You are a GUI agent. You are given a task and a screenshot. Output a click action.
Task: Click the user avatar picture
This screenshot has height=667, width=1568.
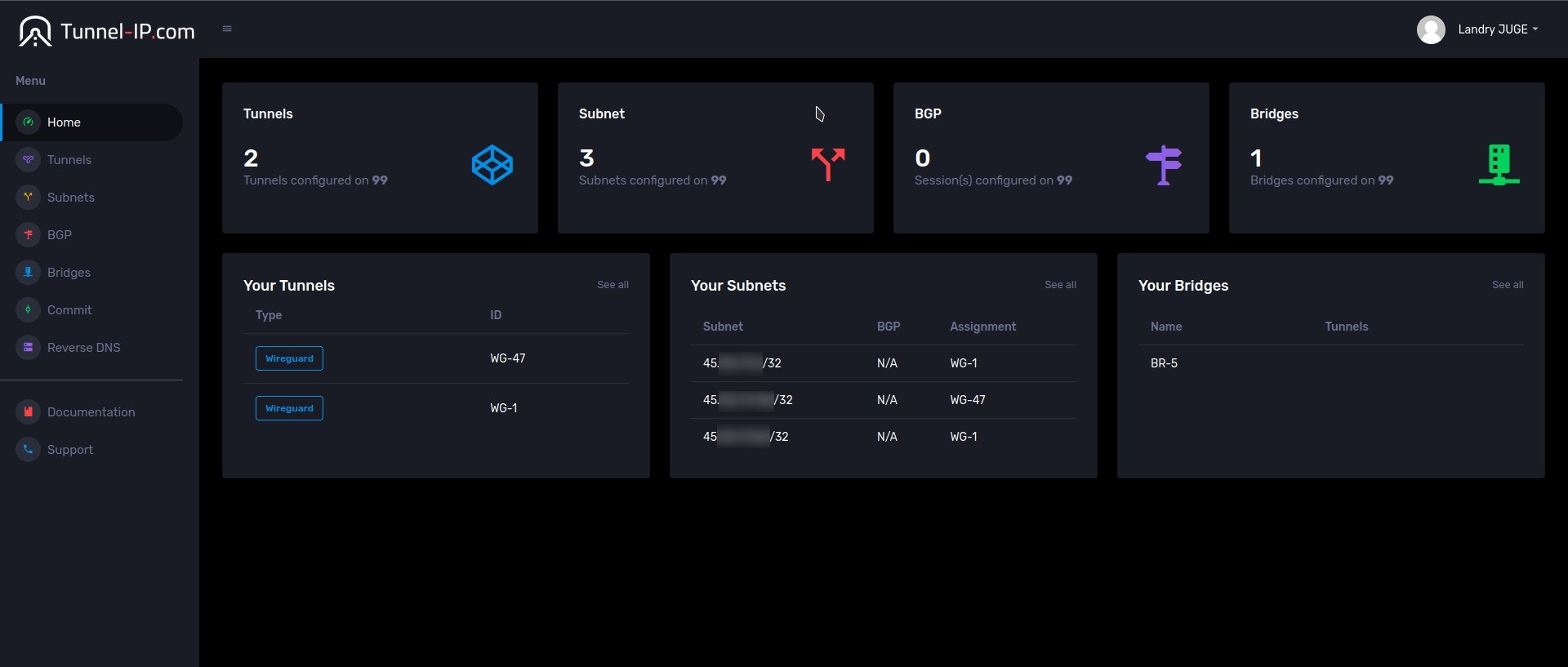1430,30
